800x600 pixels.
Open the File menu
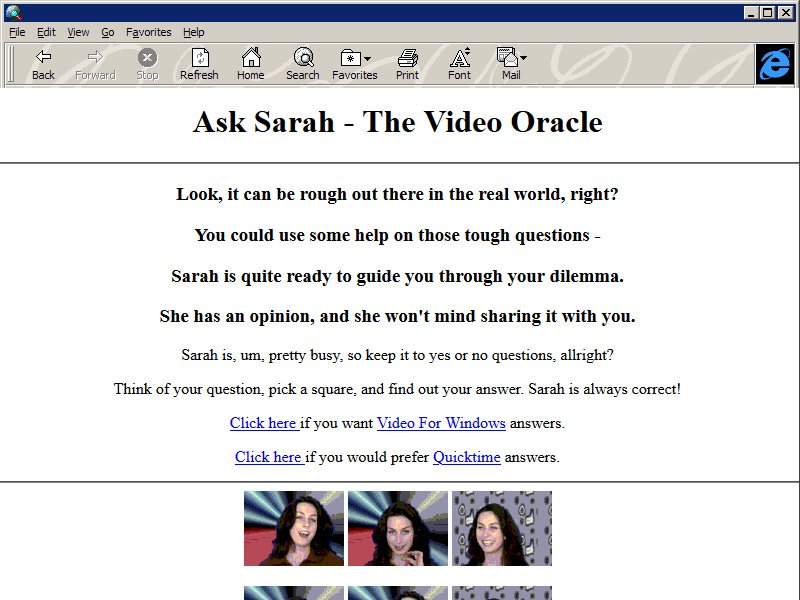click(17, 32)
